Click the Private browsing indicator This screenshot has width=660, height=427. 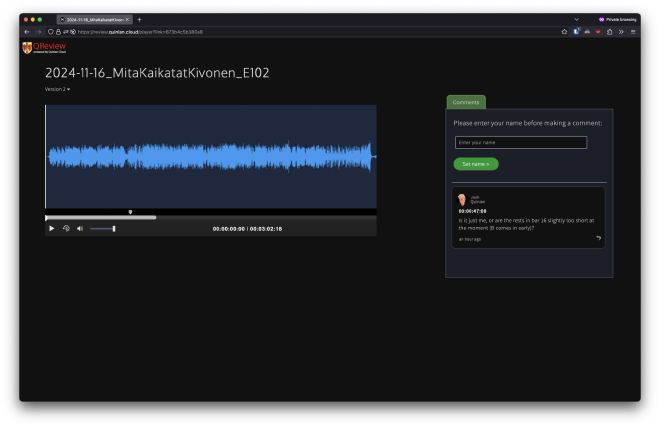point(617,20)
